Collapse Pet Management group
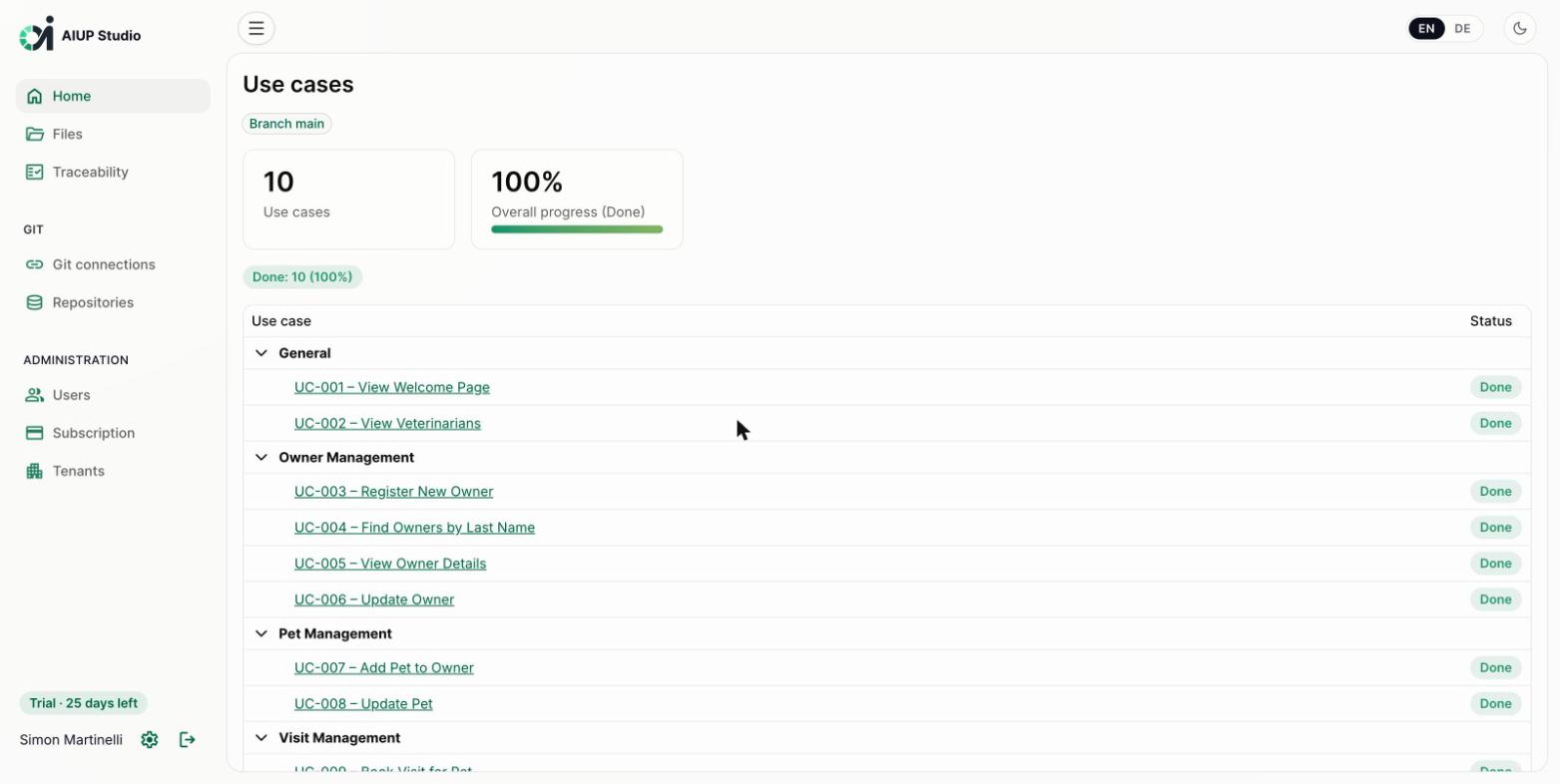Viewport: 1560px width, 784px height. (261, 633)
